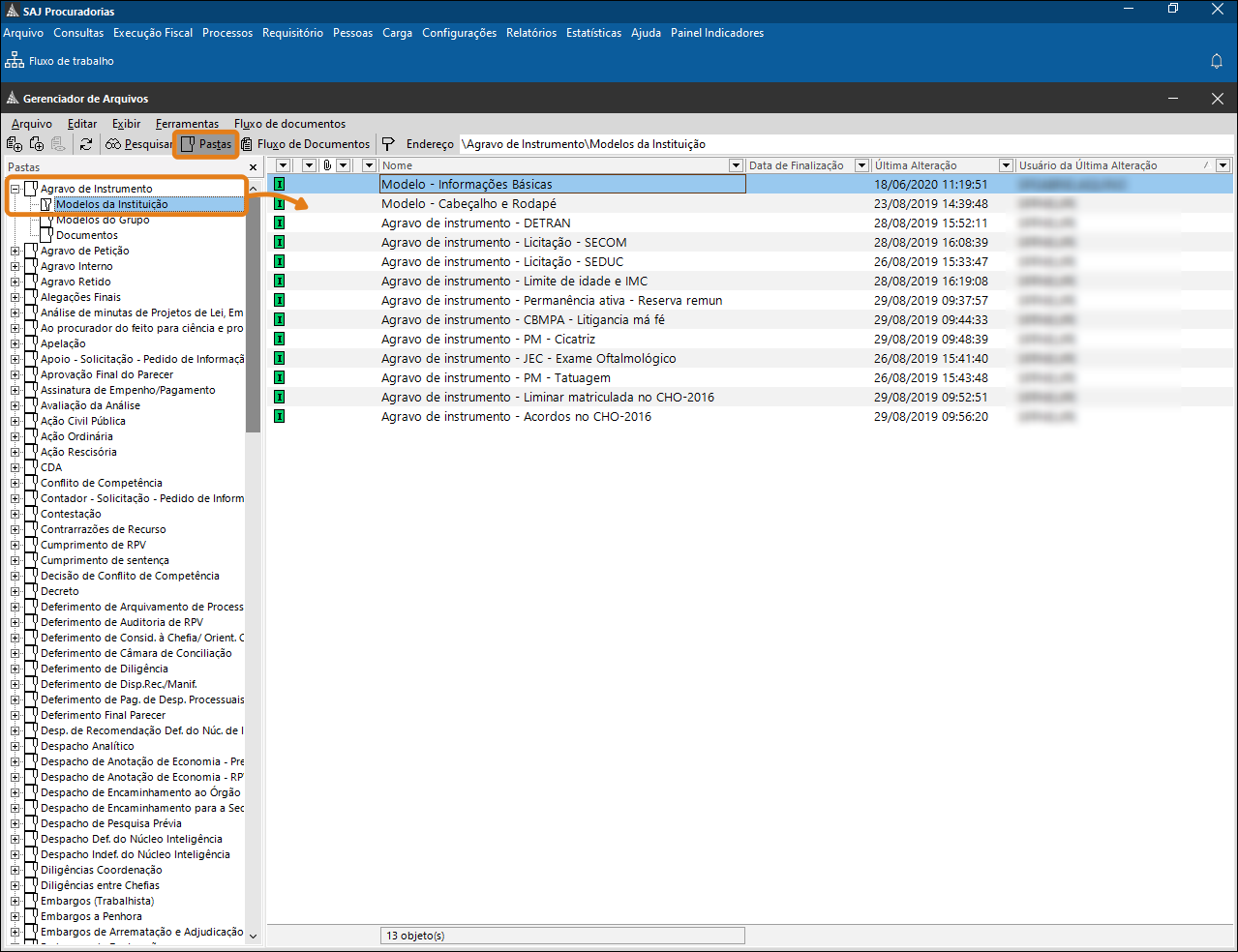1238x952 pixels.
Task: Open the Fluxo de trabalho workflow icon
Action: (x=15, y=61)
